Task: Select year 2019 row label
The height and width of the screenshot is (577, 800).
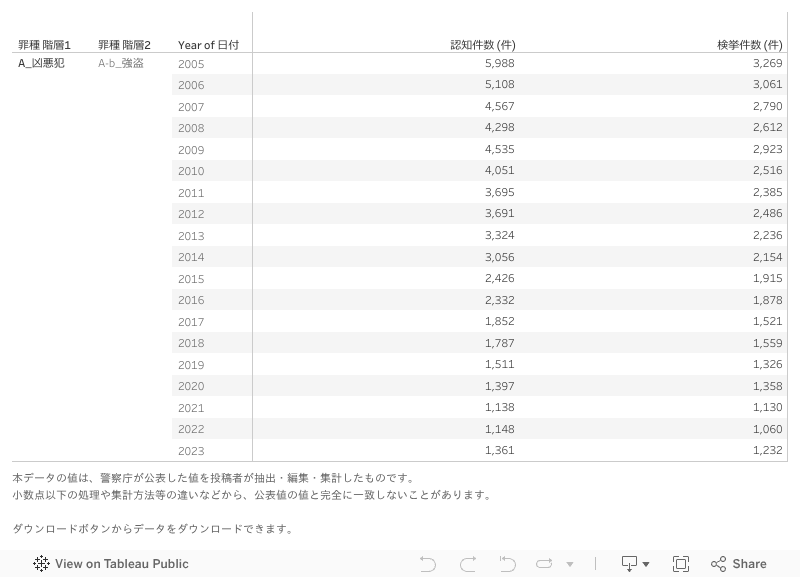Action: point(191,365)
